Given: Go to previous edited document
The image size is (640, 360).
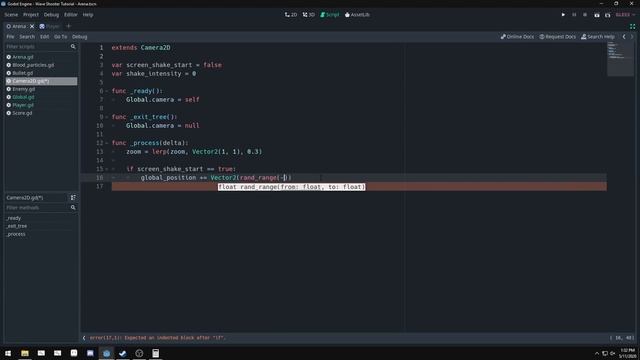Looking at the screenshot, I should pyautogui.click(x=624, y=37).
